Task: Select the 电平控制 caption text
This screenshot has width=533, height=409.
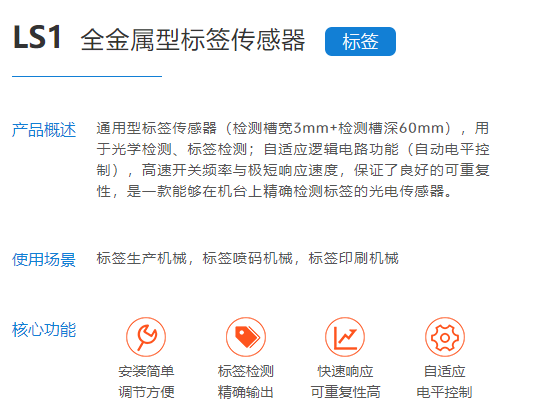Action: pos(445,392)
